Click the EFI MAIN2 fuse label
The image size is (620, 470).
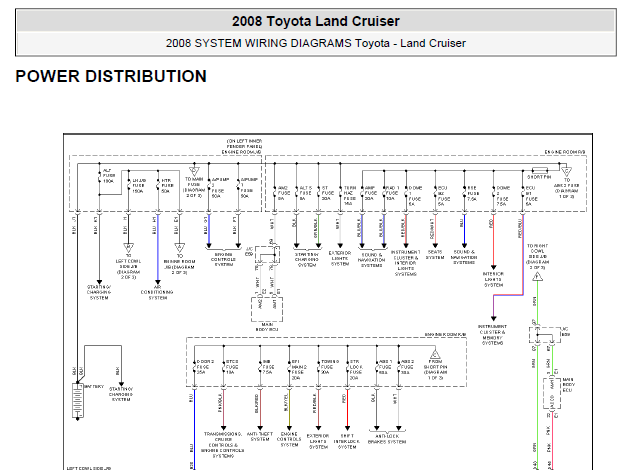click(x=299, y=370)
